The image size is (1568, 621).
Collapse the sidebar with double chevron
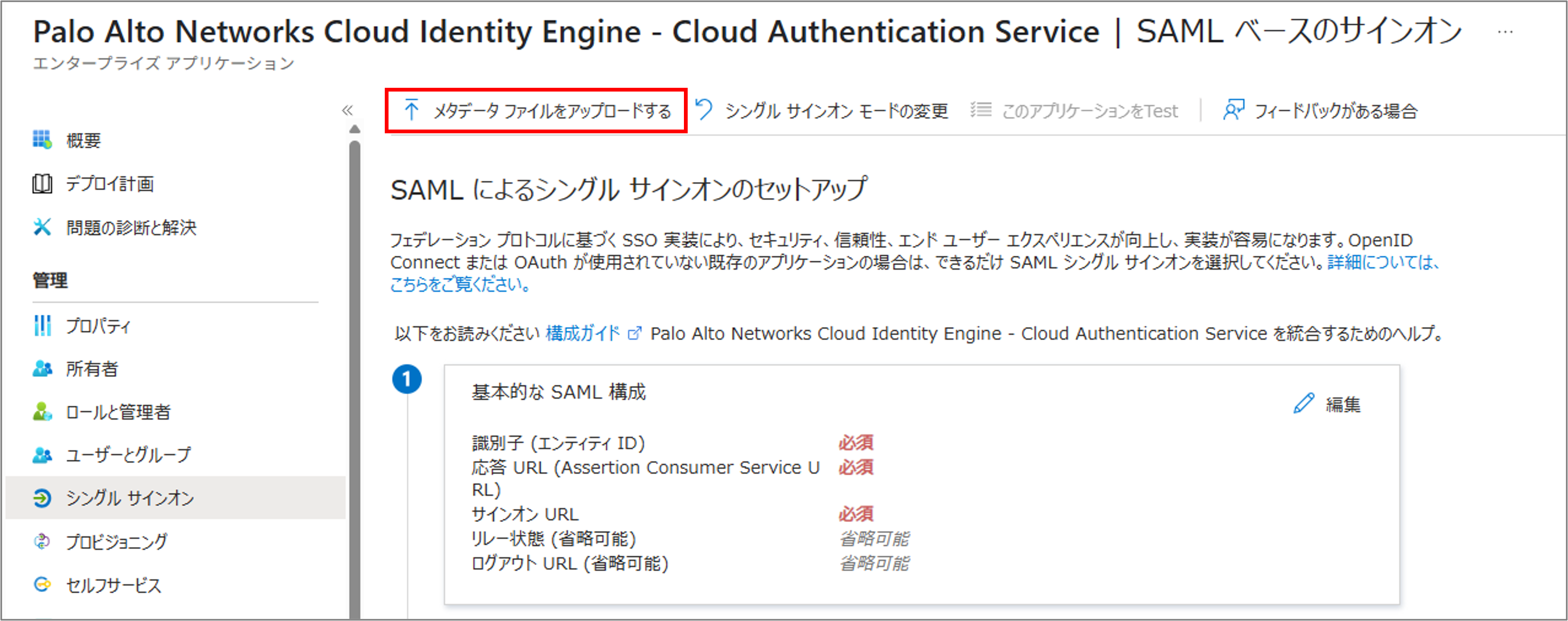[347, 110]
